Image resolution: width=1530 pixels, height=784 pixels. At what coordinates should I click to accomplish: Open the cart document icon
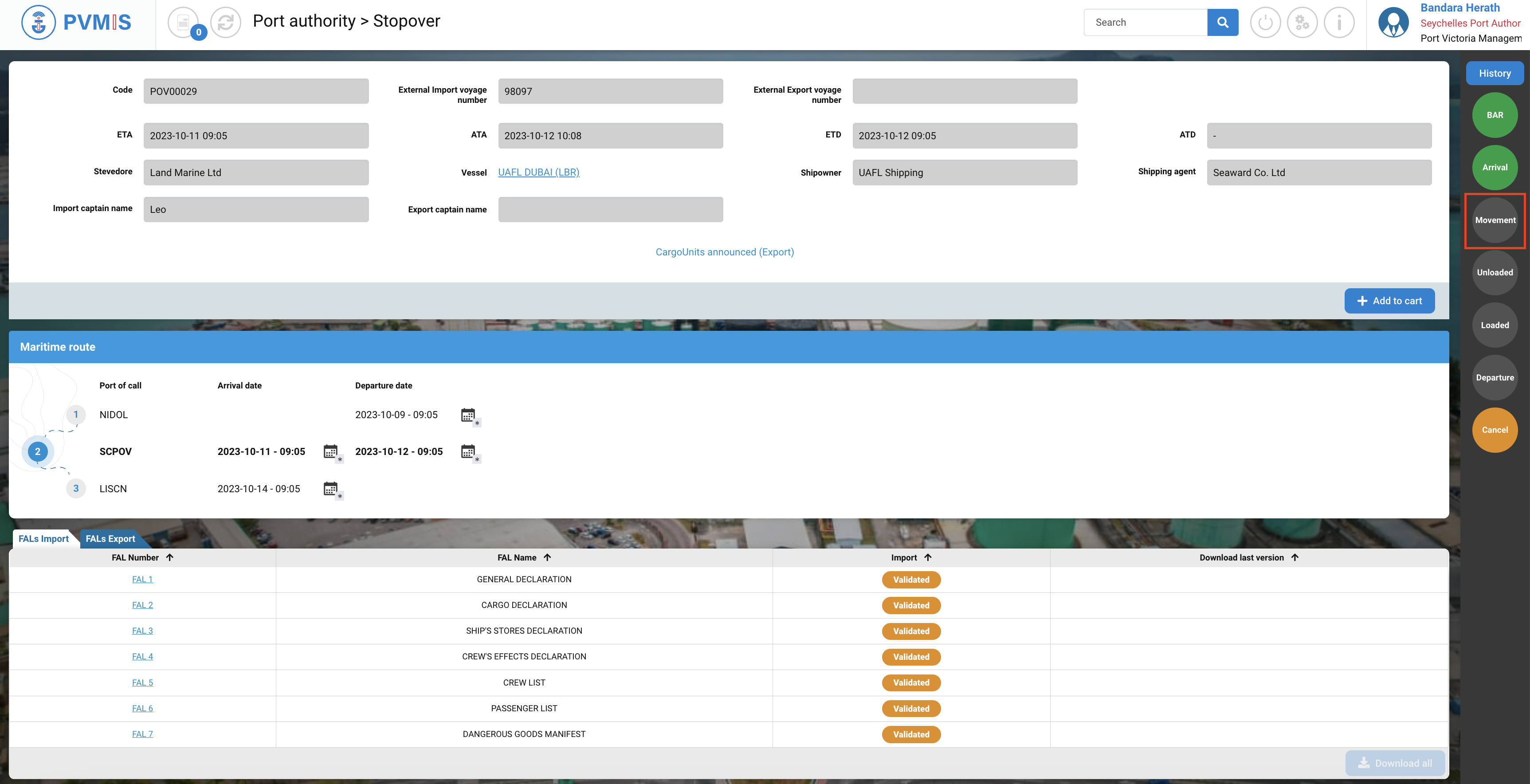coord(184,23)
